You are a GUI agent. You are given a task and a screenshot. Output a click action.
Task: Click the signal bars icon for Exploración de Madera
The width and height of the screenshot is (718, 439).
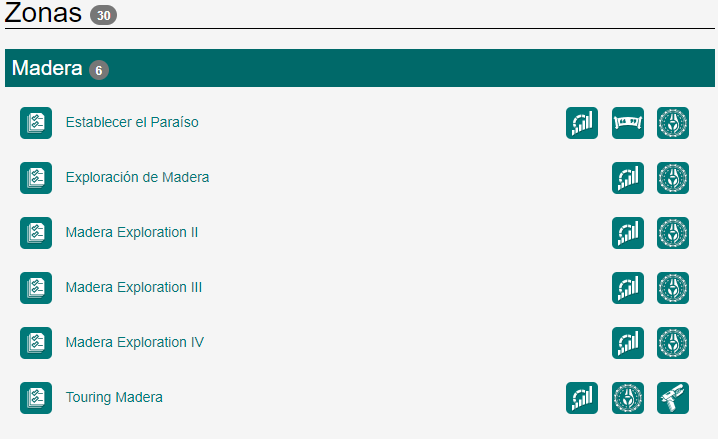(x=628, y=178)
